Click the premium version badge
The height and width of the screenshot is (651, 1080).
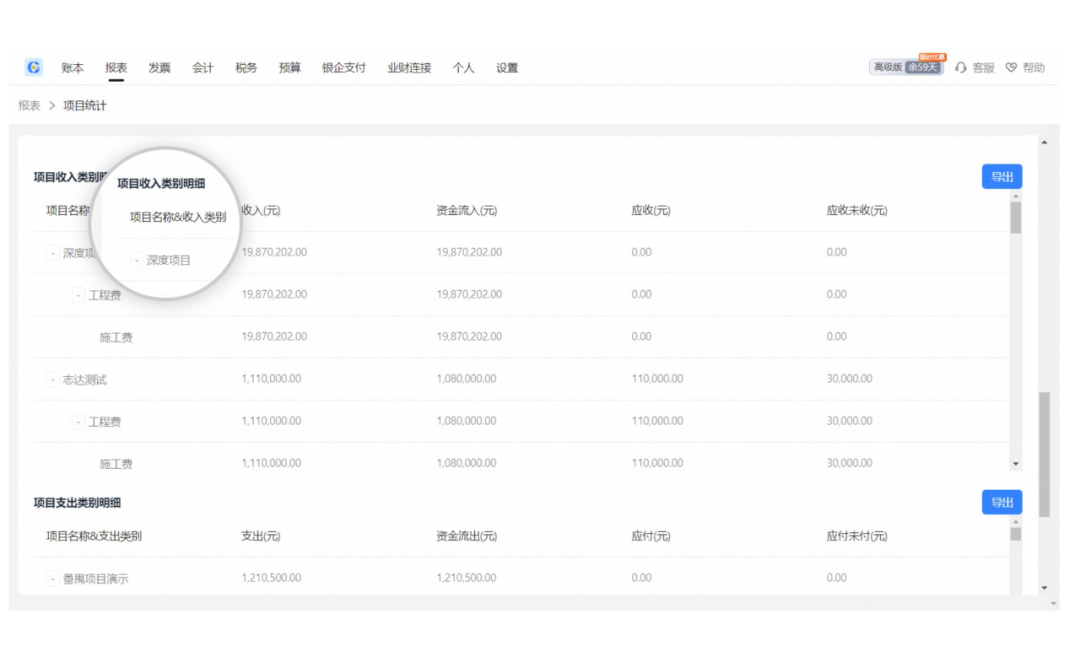click(x=905, y=67)
